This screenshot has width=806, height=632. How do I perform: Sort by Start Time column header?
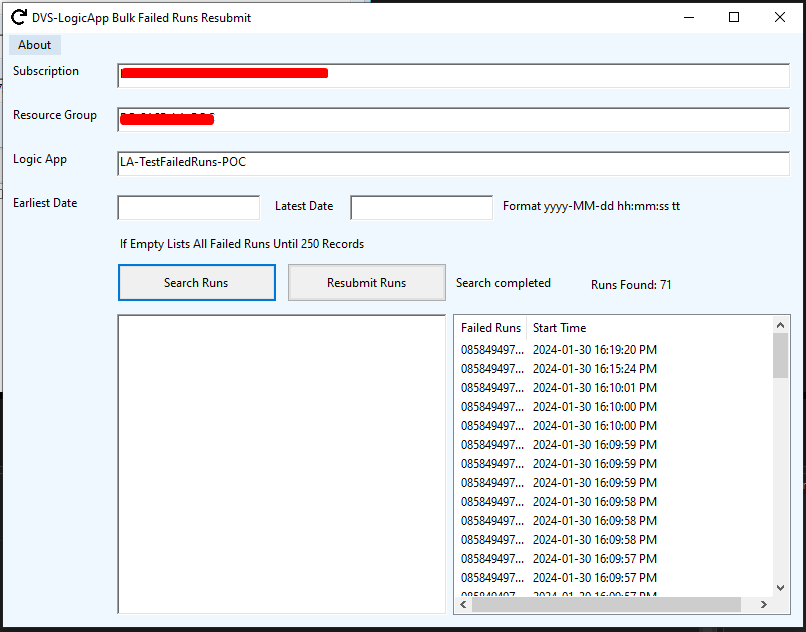click(559, 328)
